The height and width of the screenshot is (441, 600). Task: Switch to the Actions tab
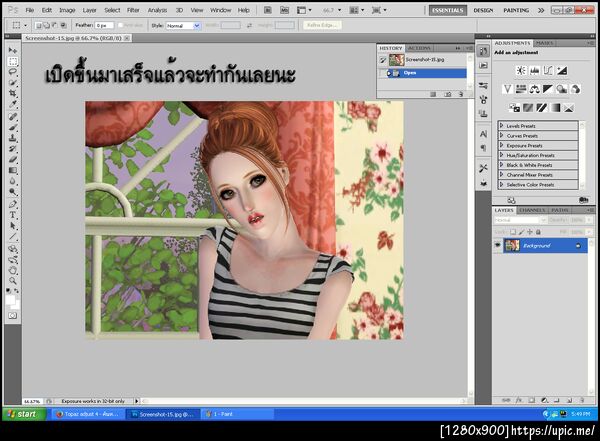(x=419, y=48)
